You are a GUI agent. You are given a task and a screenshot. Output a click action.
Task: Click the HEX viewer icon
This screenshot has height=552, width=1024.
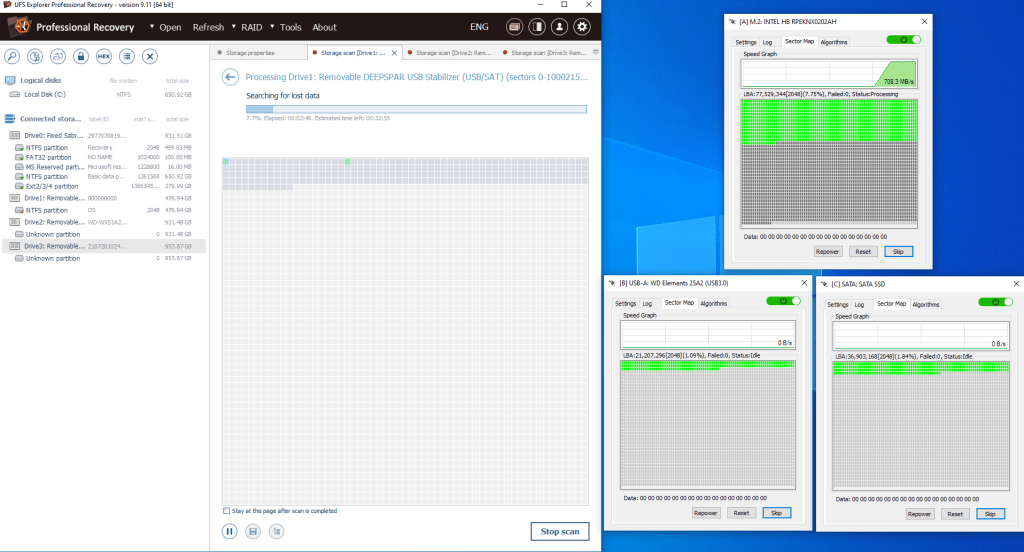click(x=103, y=56)
